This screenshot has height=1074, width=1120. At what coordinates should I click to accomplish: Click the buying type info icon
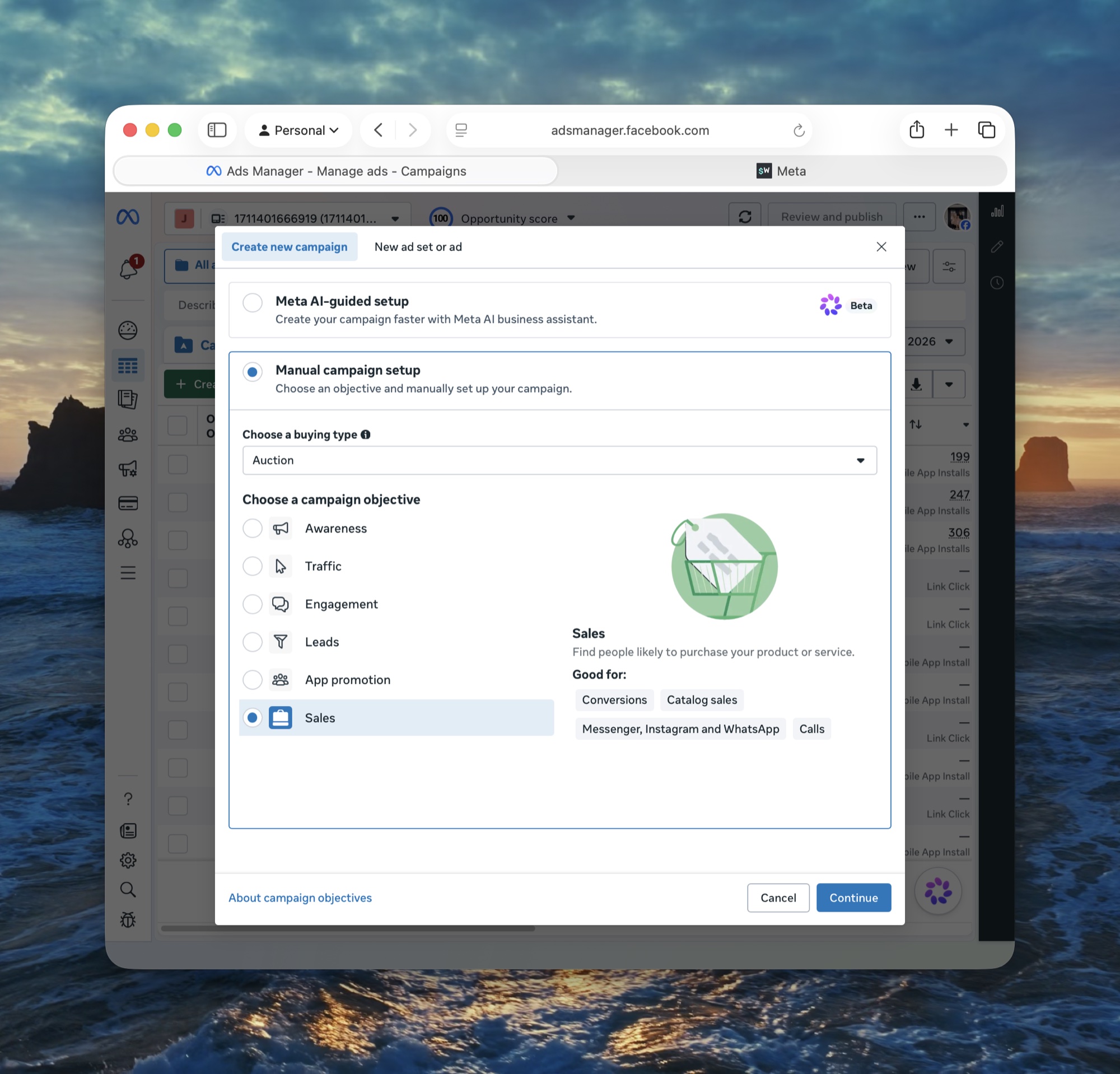coord(366,435)
